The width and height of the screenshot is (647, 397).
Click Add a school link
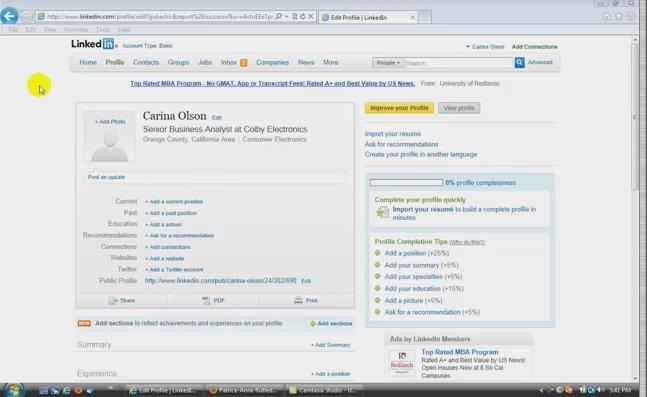pyautogui.click(x=163, y=225)
